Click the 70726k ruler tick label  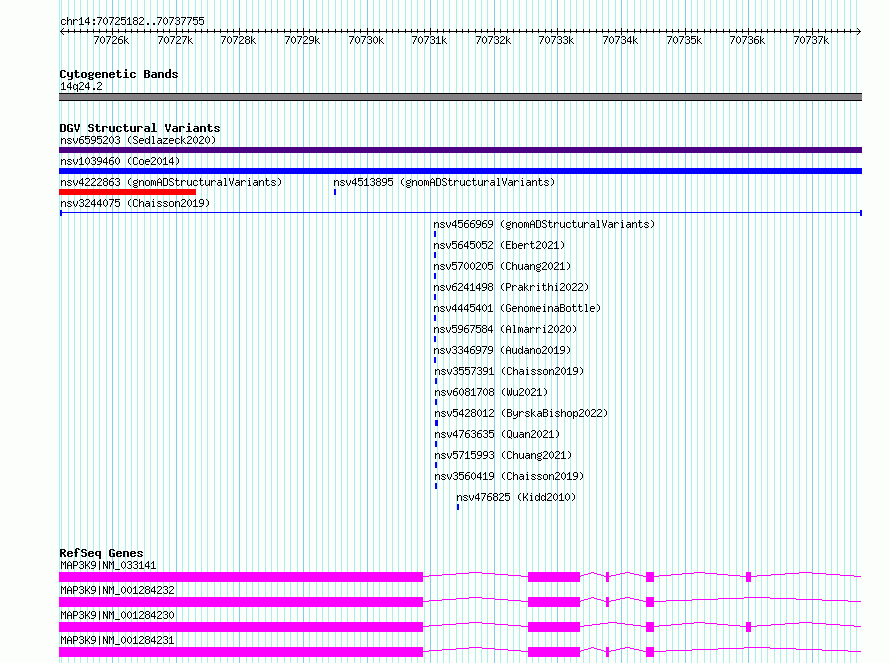click(x=111, y=40)
